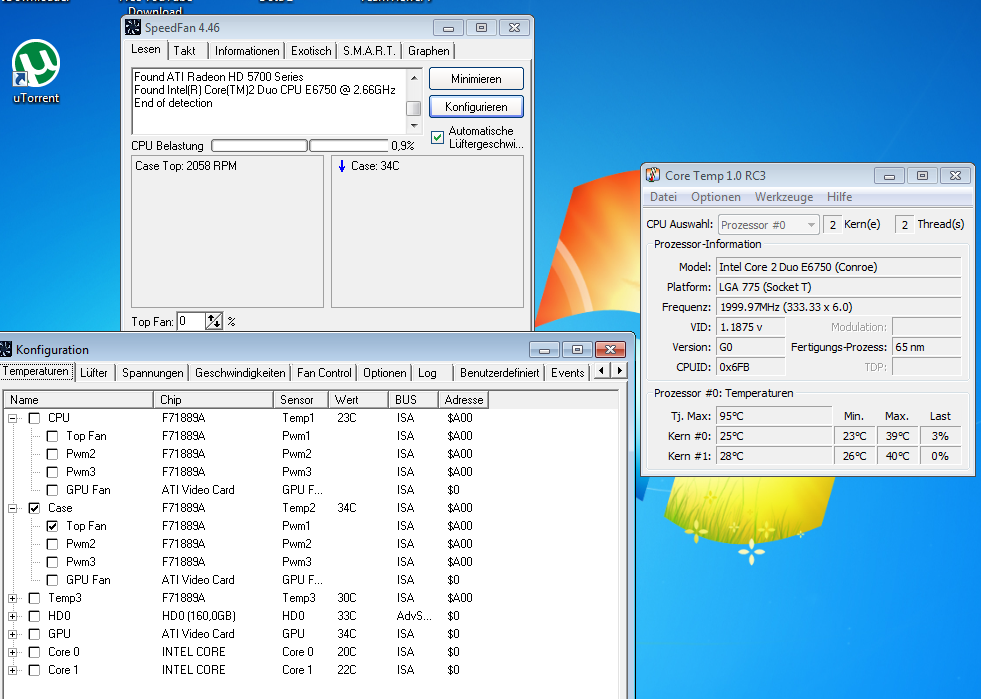The height and width of the screenshot is (699, 981).
Task: Sort by the Sensor column header
Action: (x=301, y=399)
